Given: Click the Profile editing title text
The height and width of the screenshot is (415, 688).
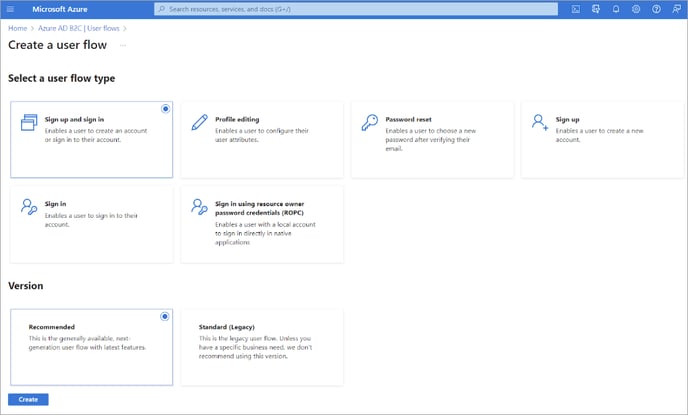Looking at the screenshot, I should [x=237, y=119].
